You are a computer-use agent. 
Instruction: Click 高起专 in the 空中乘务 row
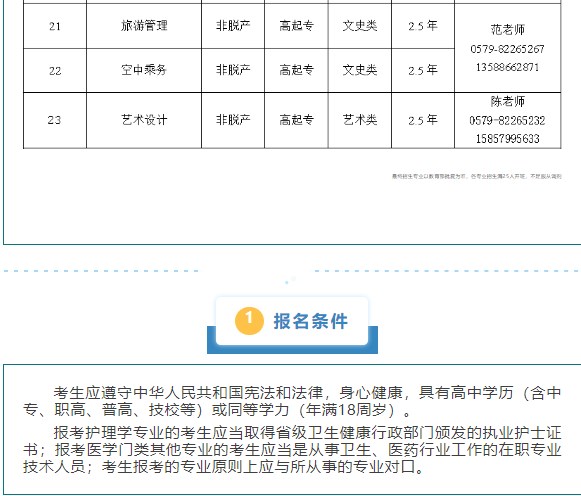[x=296, y=70]
